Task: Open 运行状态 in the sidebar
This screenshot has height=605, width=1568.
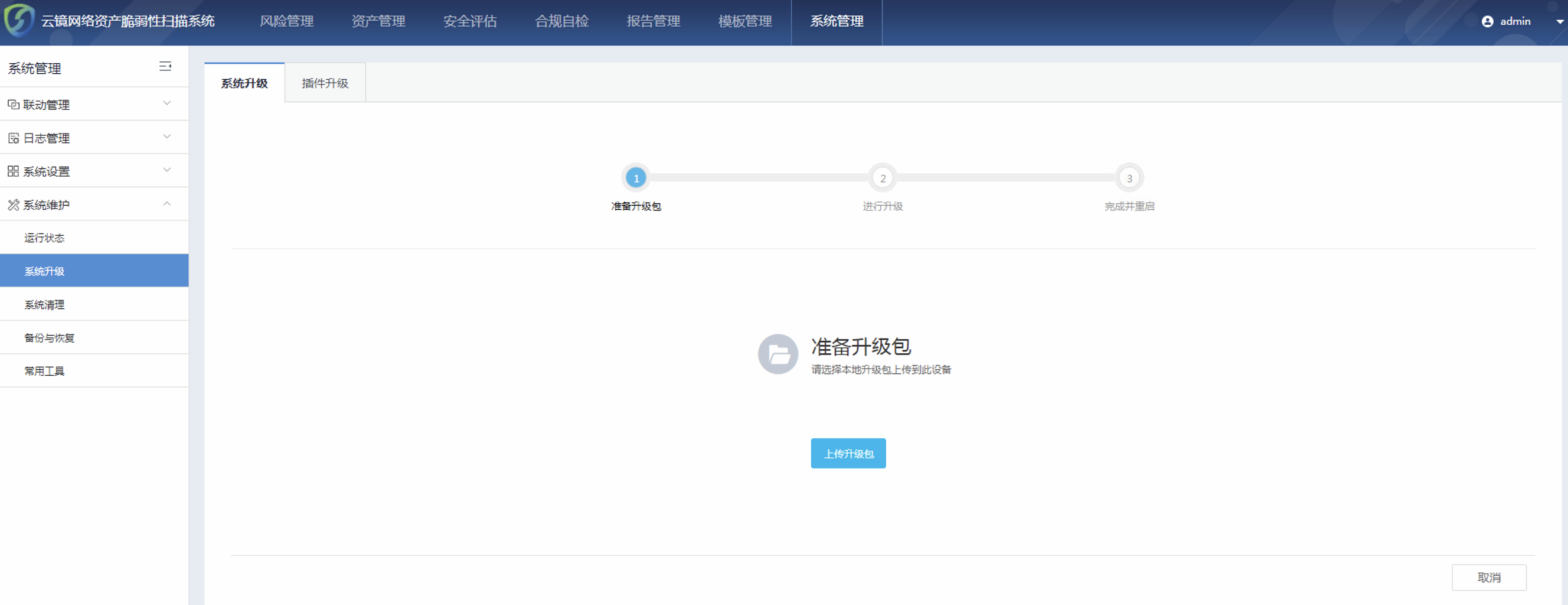Action: (94, 238)
